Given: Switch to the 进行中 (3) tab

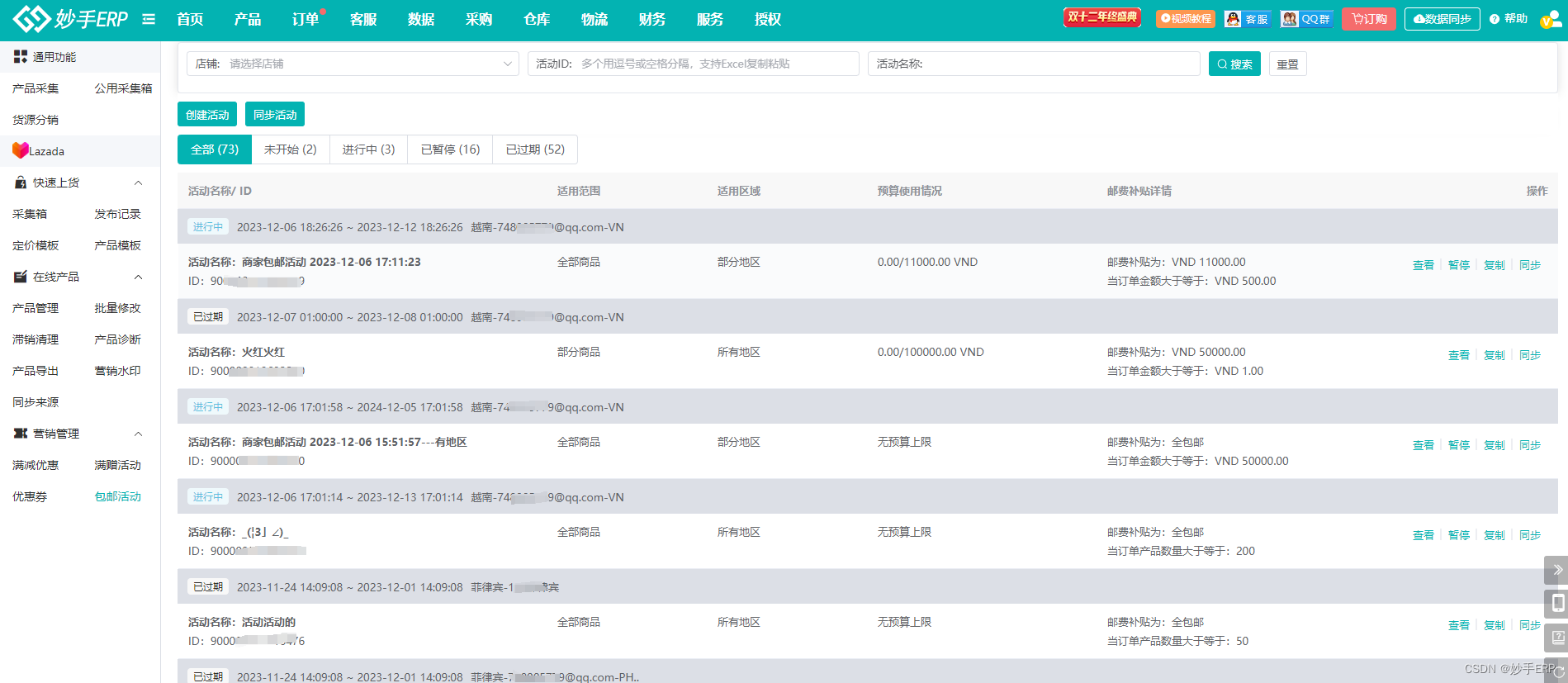Looking at the screenshot, I should point(368,149).
